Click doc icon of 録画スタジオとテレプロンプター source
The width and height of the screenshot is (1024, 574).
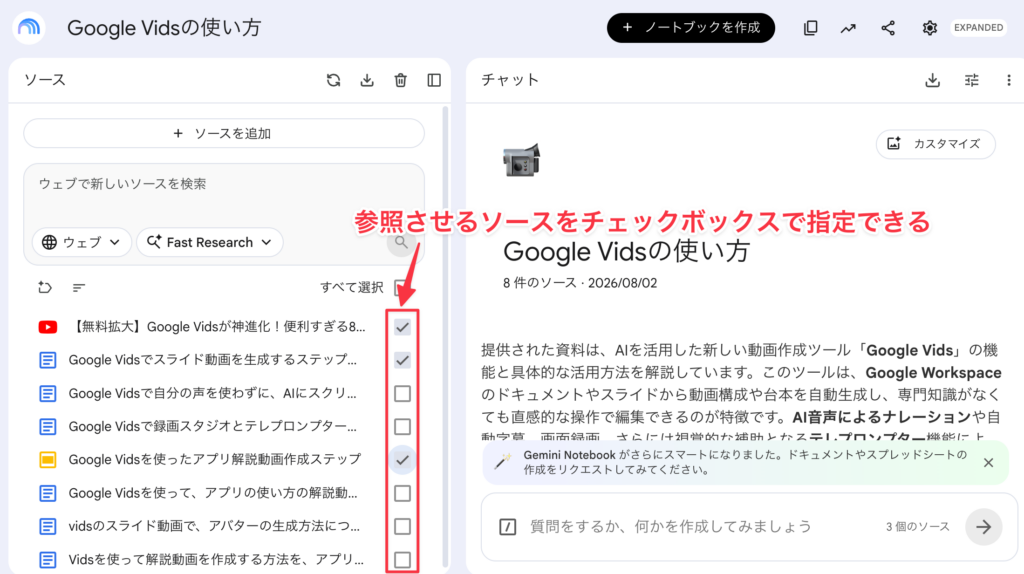48,427
